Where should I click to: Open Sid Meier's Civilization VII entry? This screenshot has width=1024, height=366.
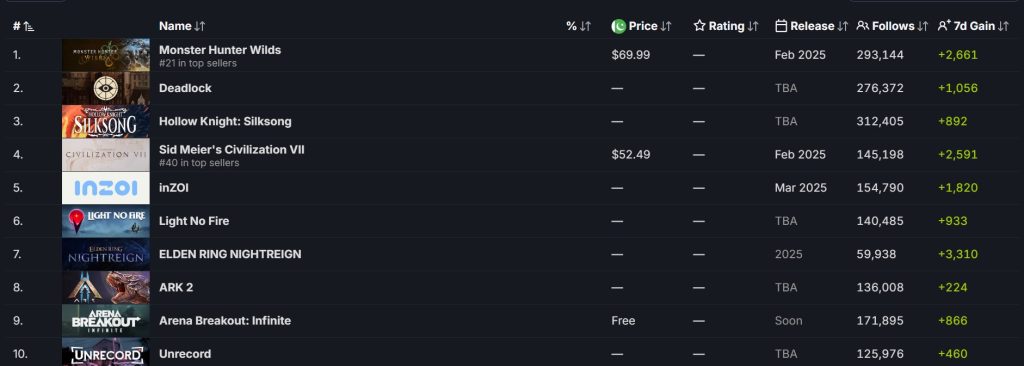coord(232,150)
